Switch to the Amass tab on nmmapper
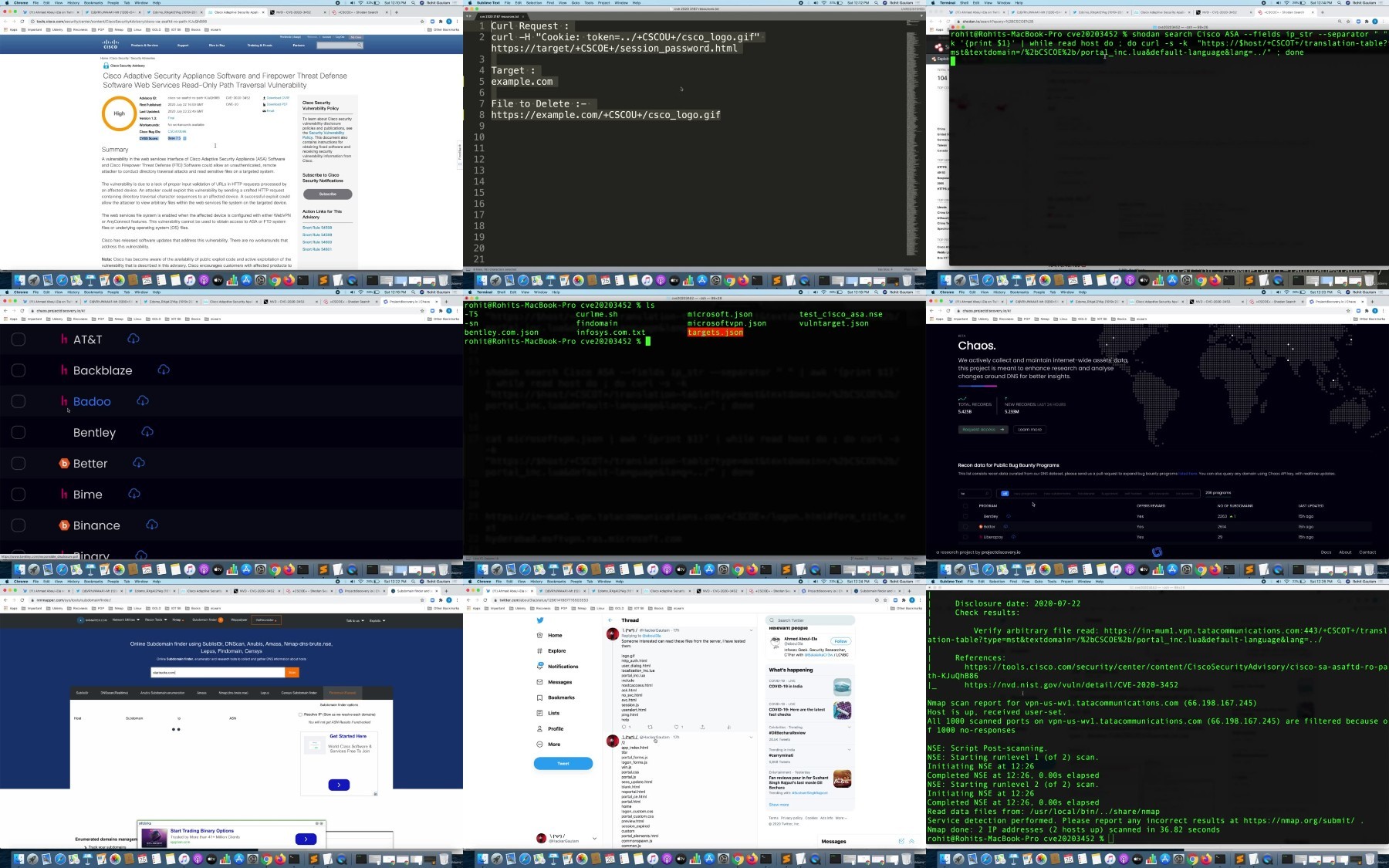 point(201,693)
